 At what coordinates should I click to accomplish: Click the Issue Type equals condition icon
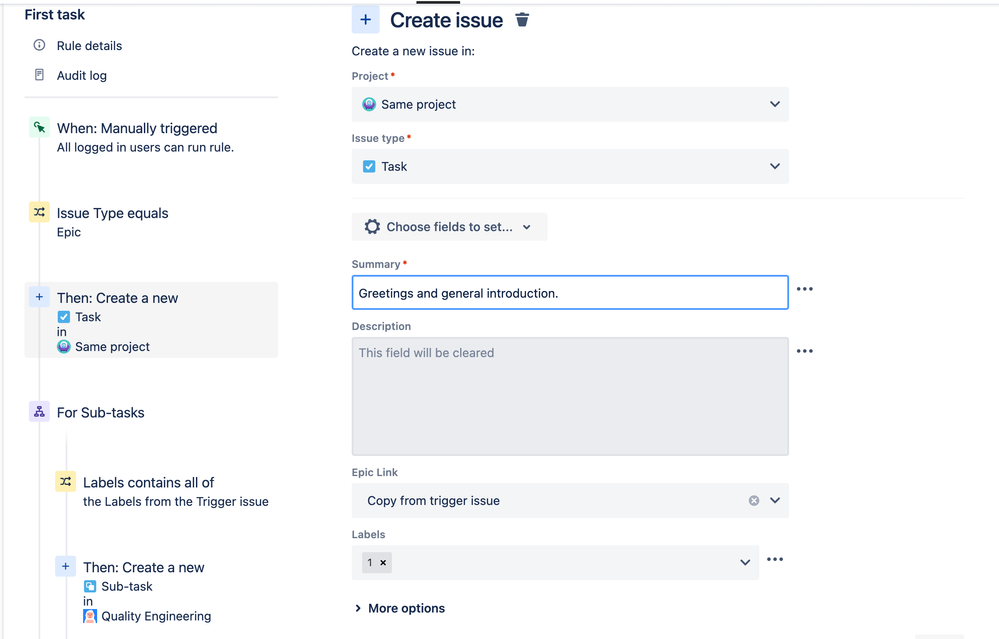coord(40,212)
